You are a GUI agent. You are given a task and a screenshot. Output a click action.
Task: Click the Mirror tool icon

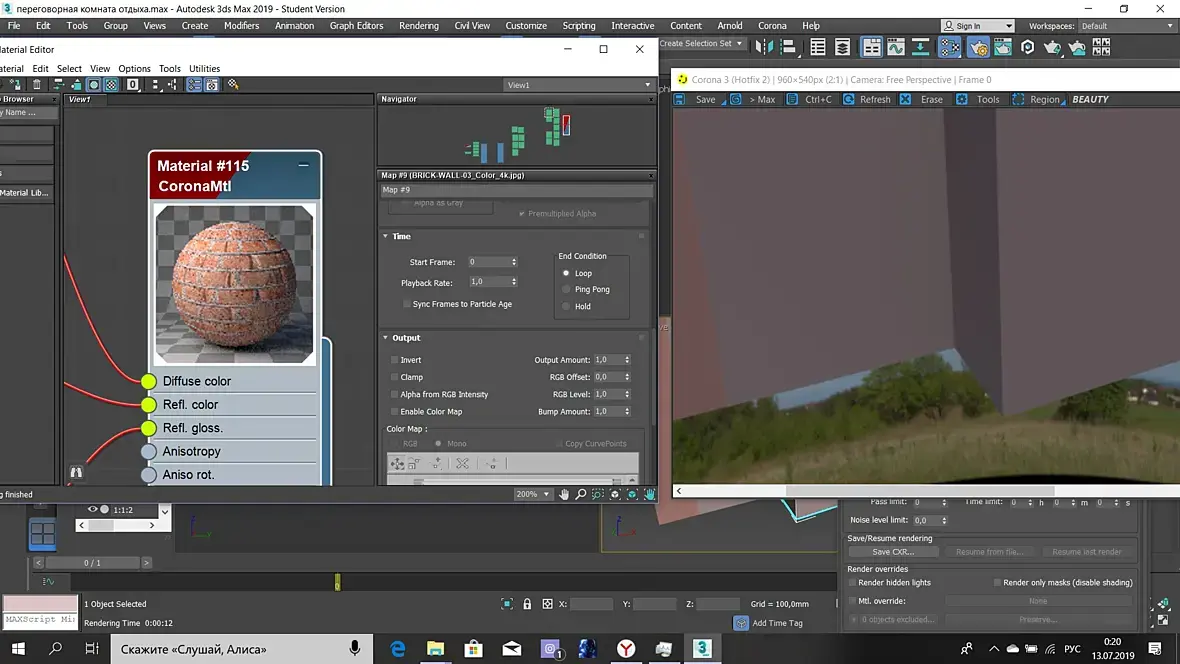pyautogui.click(x=767, y=47)
